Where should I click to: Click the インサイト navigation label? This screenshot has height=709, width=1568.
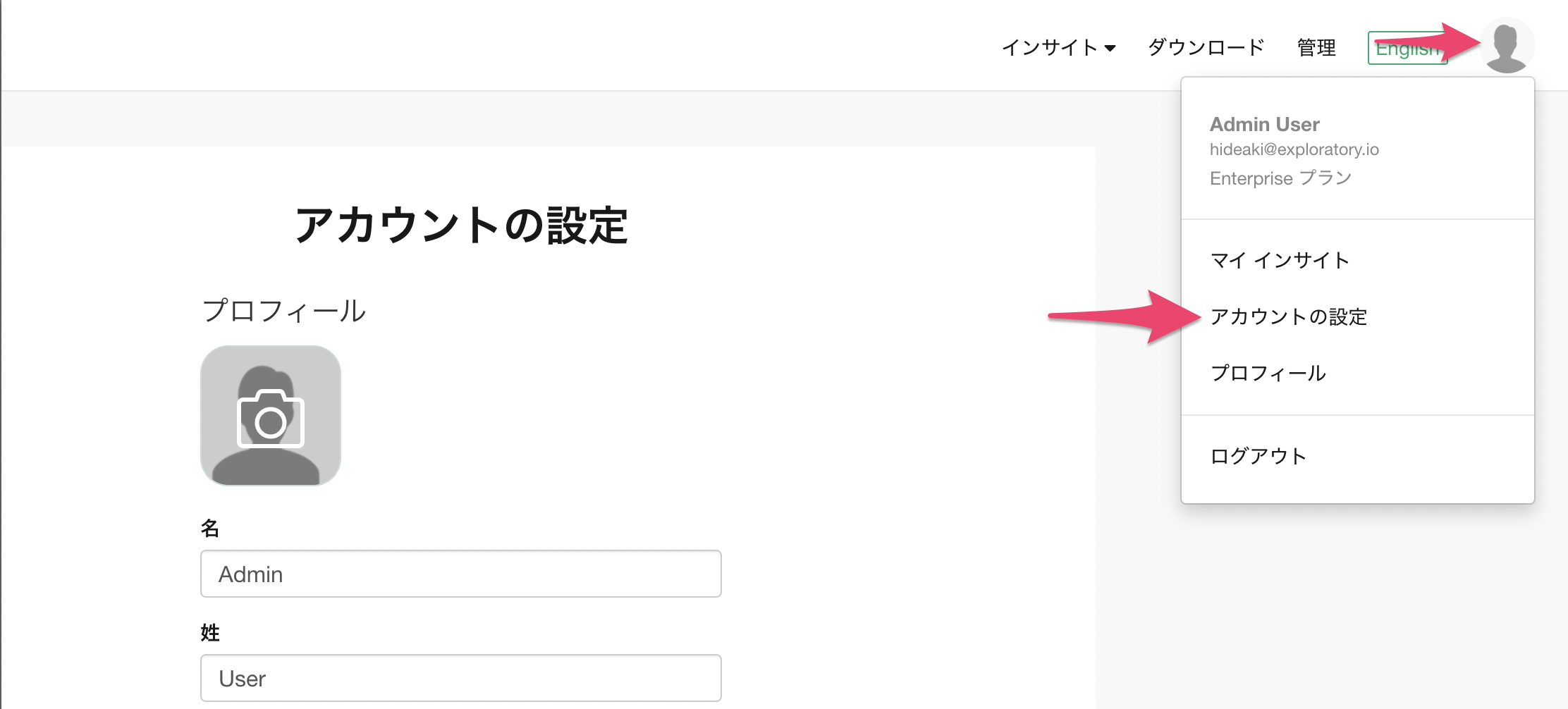[x=1050, y=47]
